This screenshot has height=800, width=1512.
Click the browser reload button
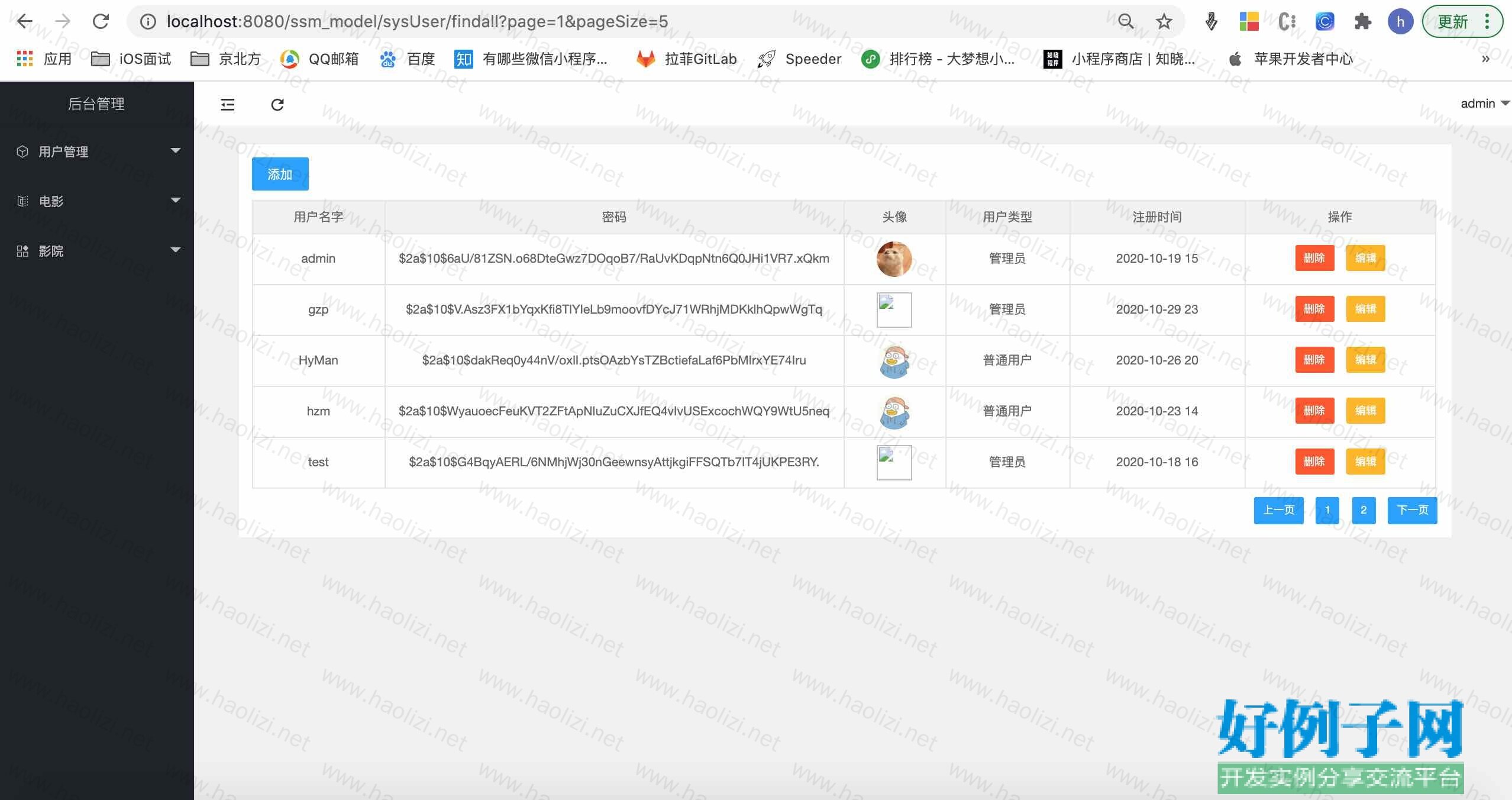click(x=101, y=22)
